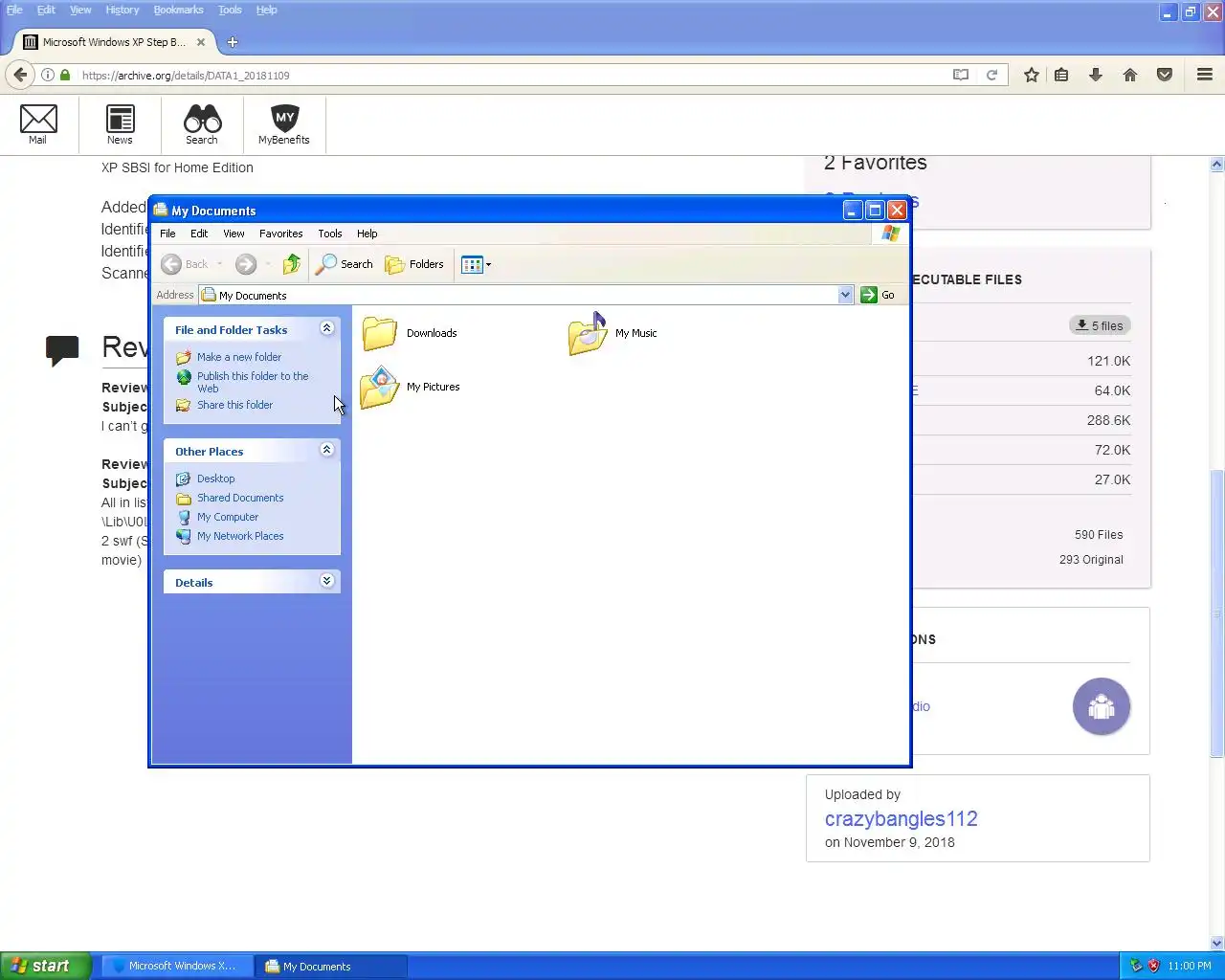
Task: Go to the browser home page icon
Action: [1130, 75]
